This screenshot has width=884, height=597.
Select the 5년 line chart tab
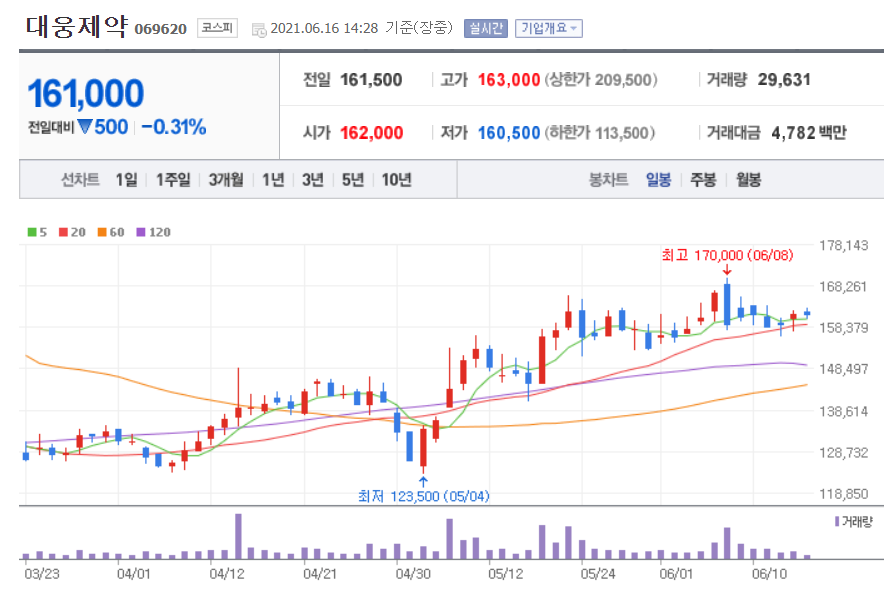(353, 180)
